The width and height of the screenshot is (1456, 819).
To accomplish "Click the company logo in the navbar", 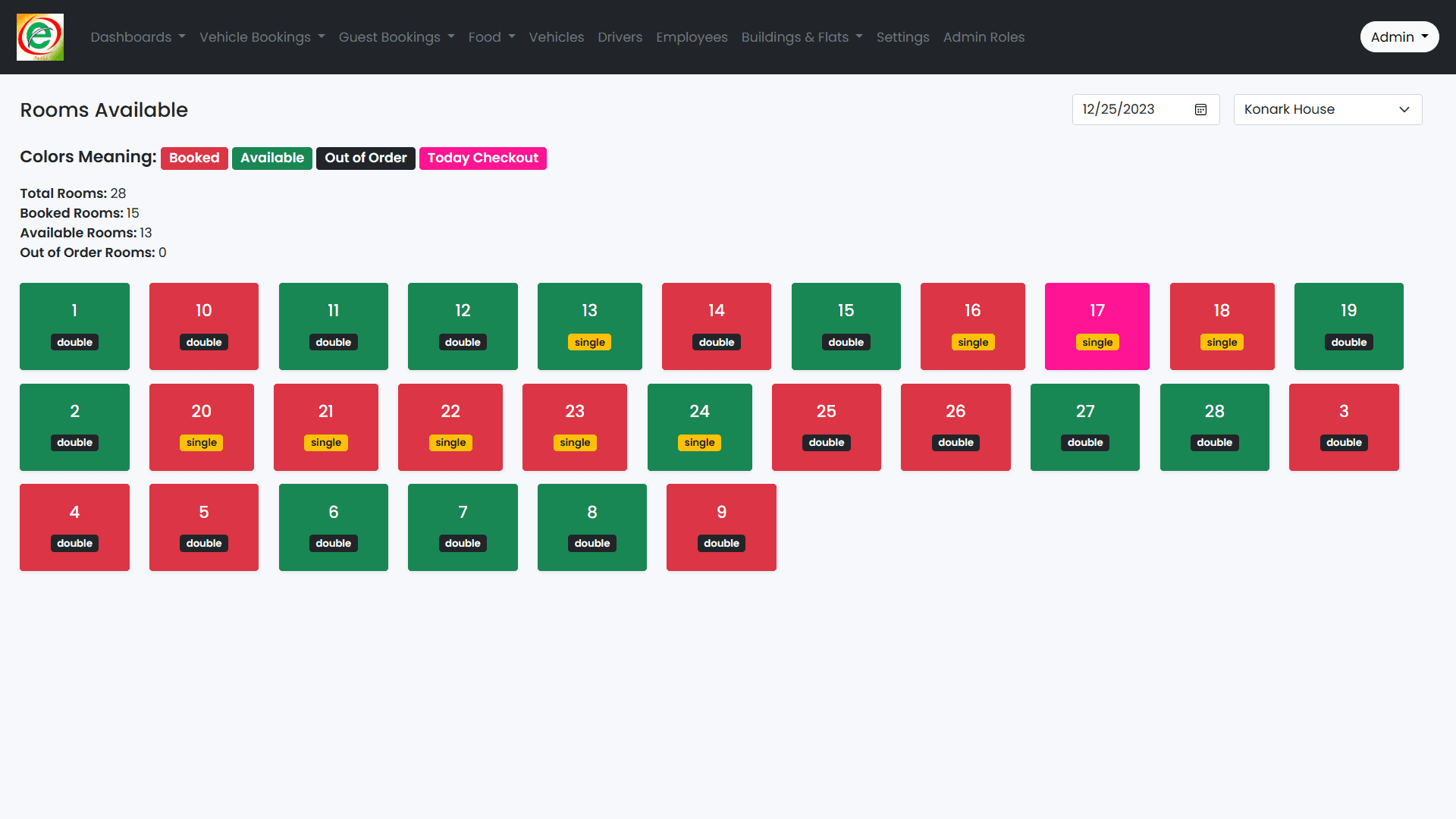I will tap(39, 36).
